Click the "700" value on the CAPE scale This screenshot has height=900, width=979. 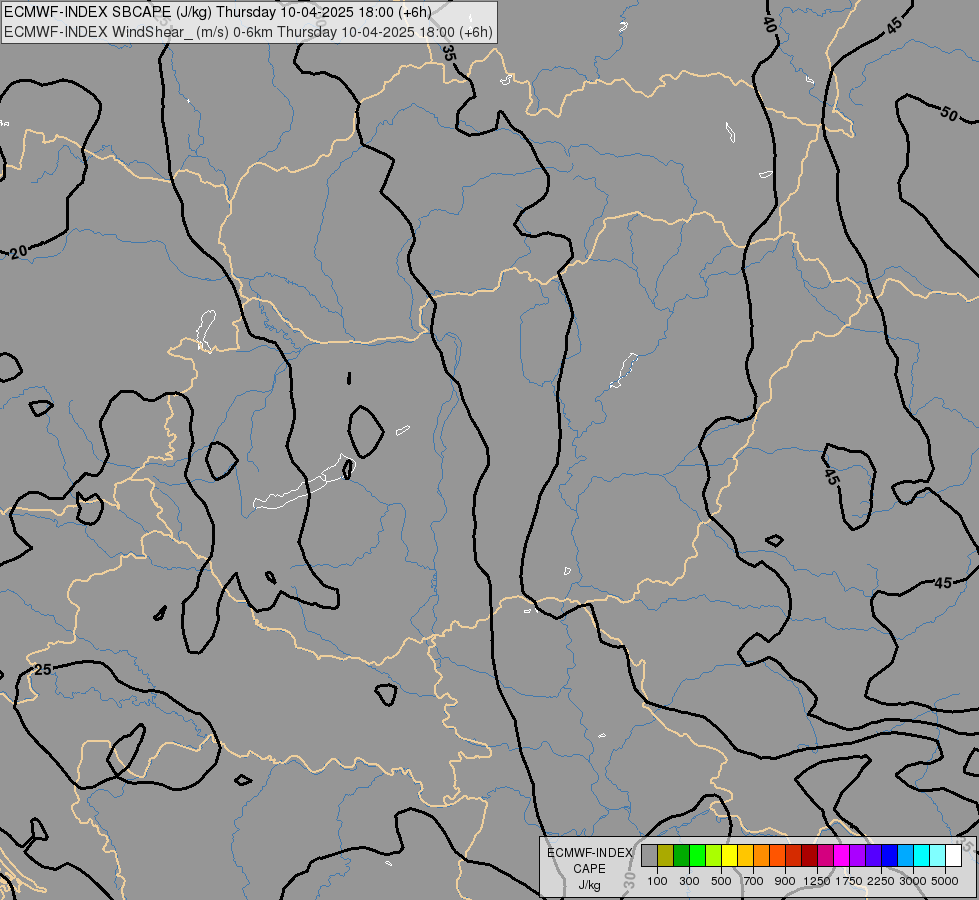point(754,881)
